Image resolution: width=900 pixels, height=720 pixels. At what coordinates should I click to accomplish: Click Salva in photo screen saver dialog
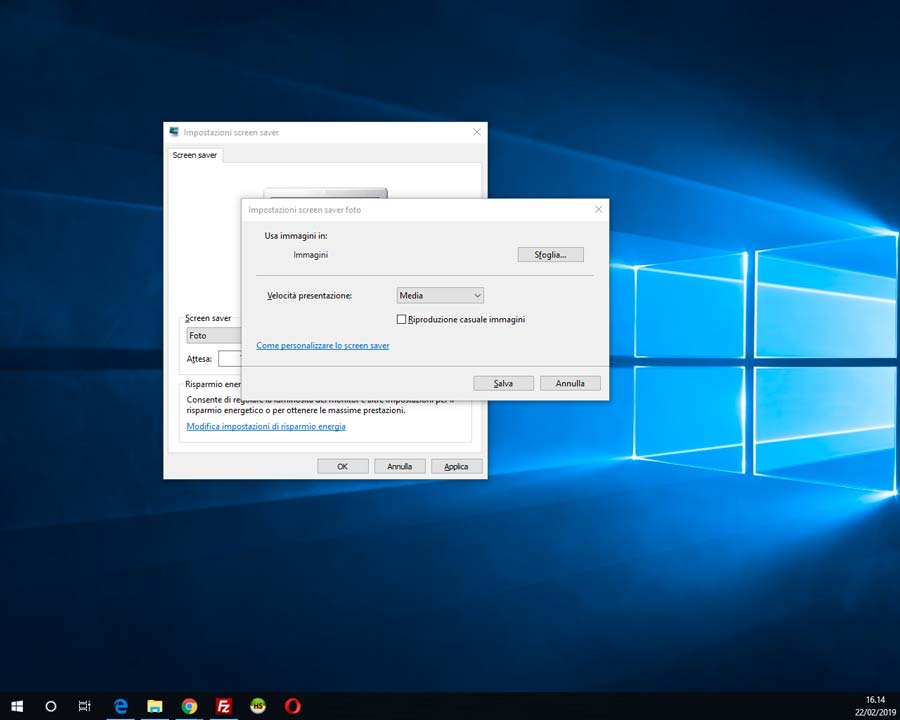(503, 383)
